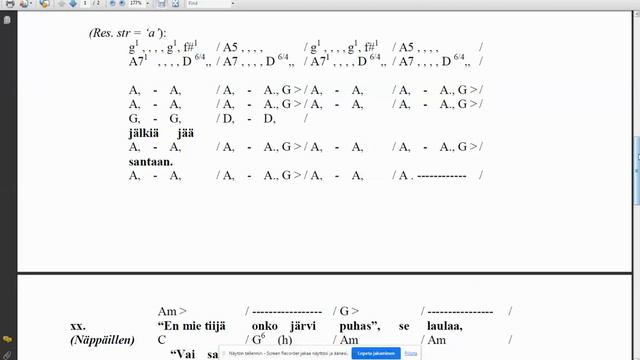Click the 'G >' chord on second page
640x360 pixels.
349,311
